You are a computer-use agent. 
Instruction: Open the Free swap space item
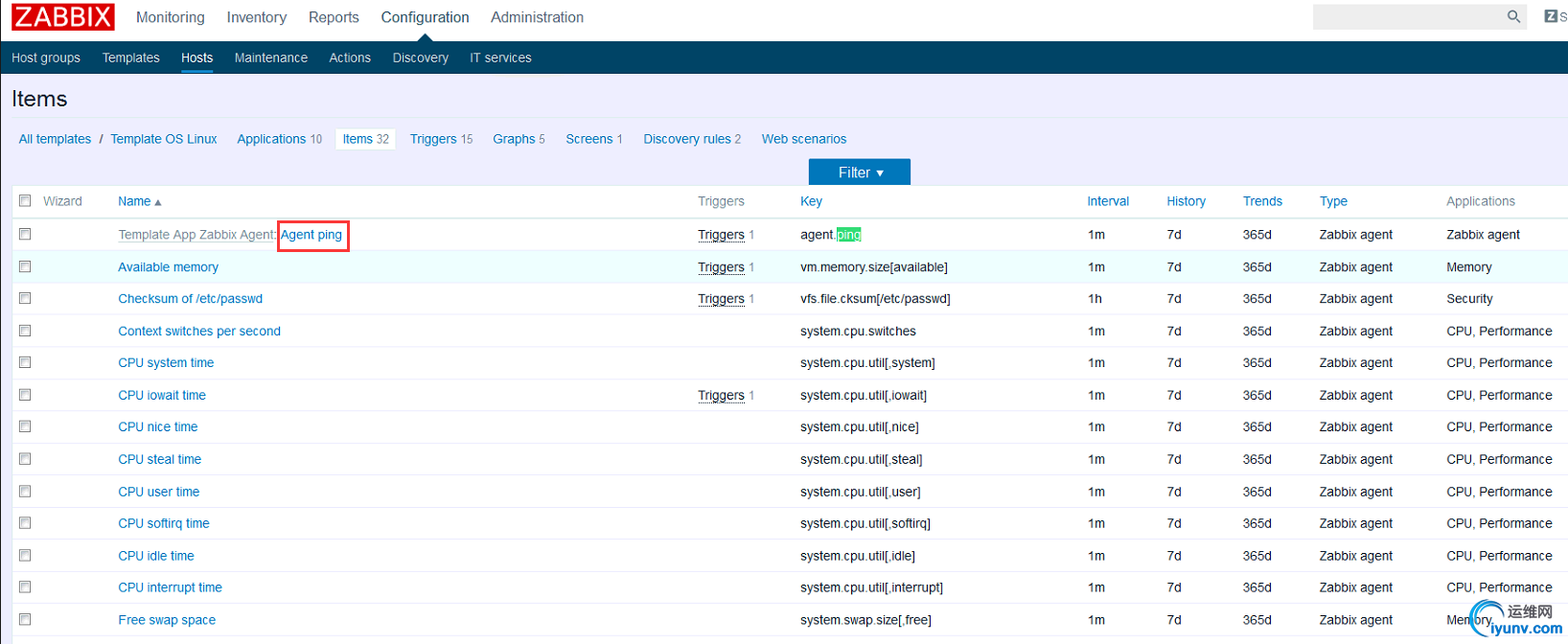pyautogui.click(x=167, y=620)
